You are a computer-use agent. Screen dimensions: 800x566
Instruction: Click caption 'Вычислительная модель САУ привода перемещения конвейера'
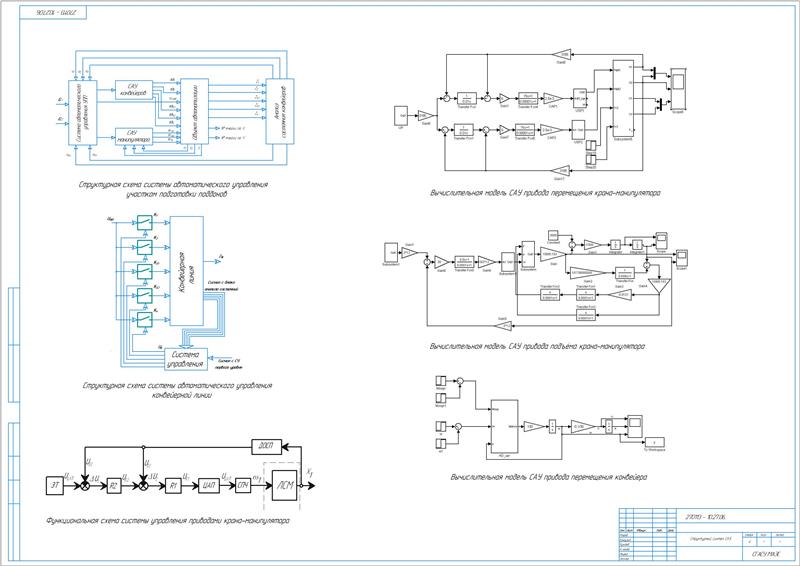pos(549,477)
